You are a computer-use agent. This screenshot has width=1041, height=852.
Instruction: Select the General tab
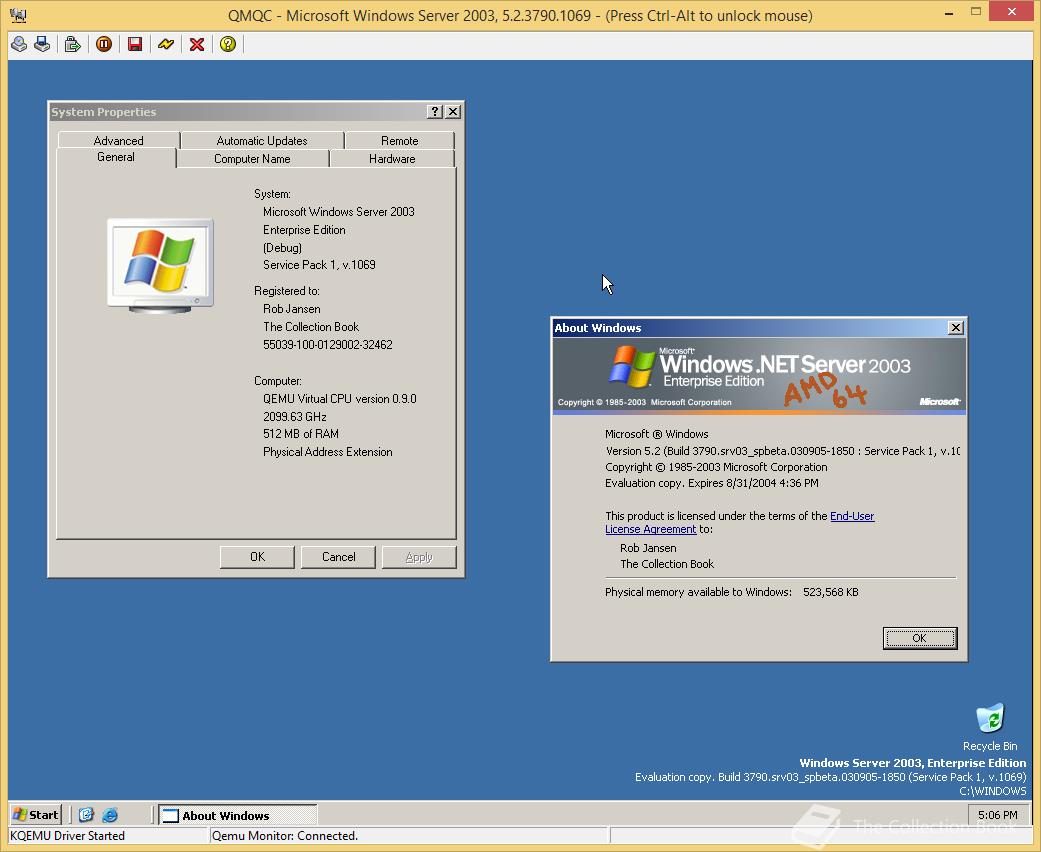coord(116,157)
